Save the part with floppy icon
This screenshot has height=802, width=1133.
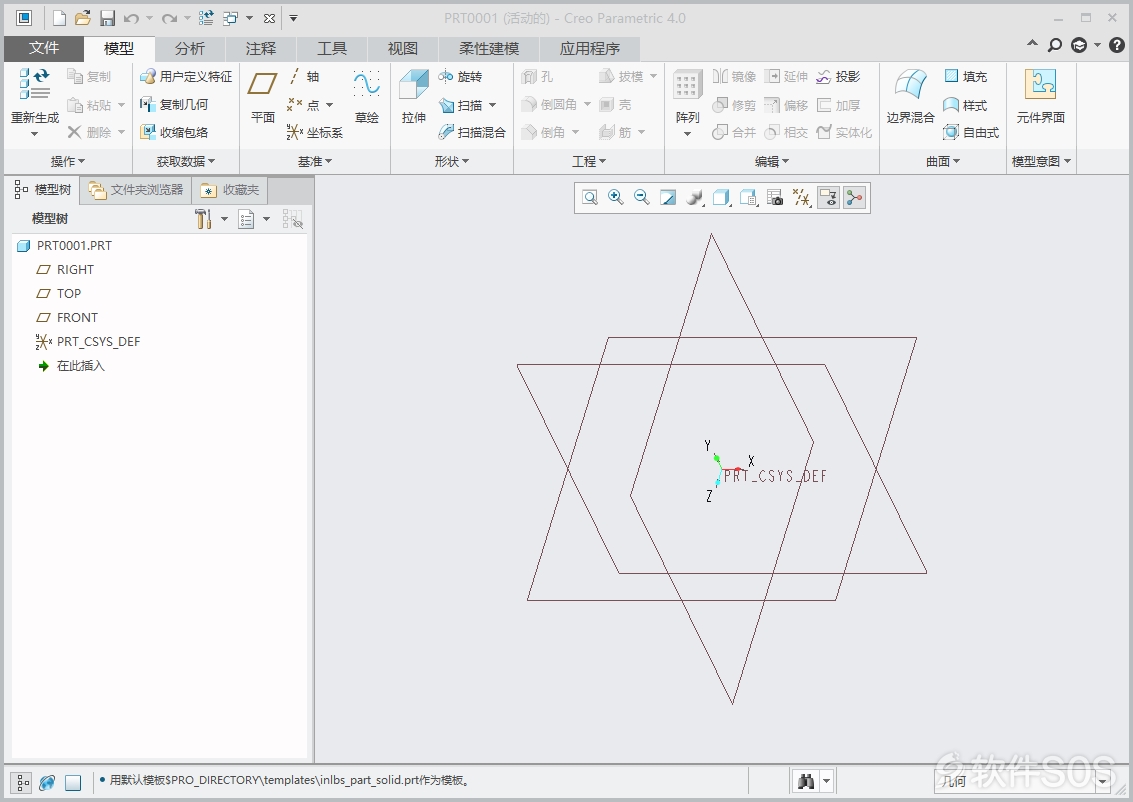(x=107, y=18)
